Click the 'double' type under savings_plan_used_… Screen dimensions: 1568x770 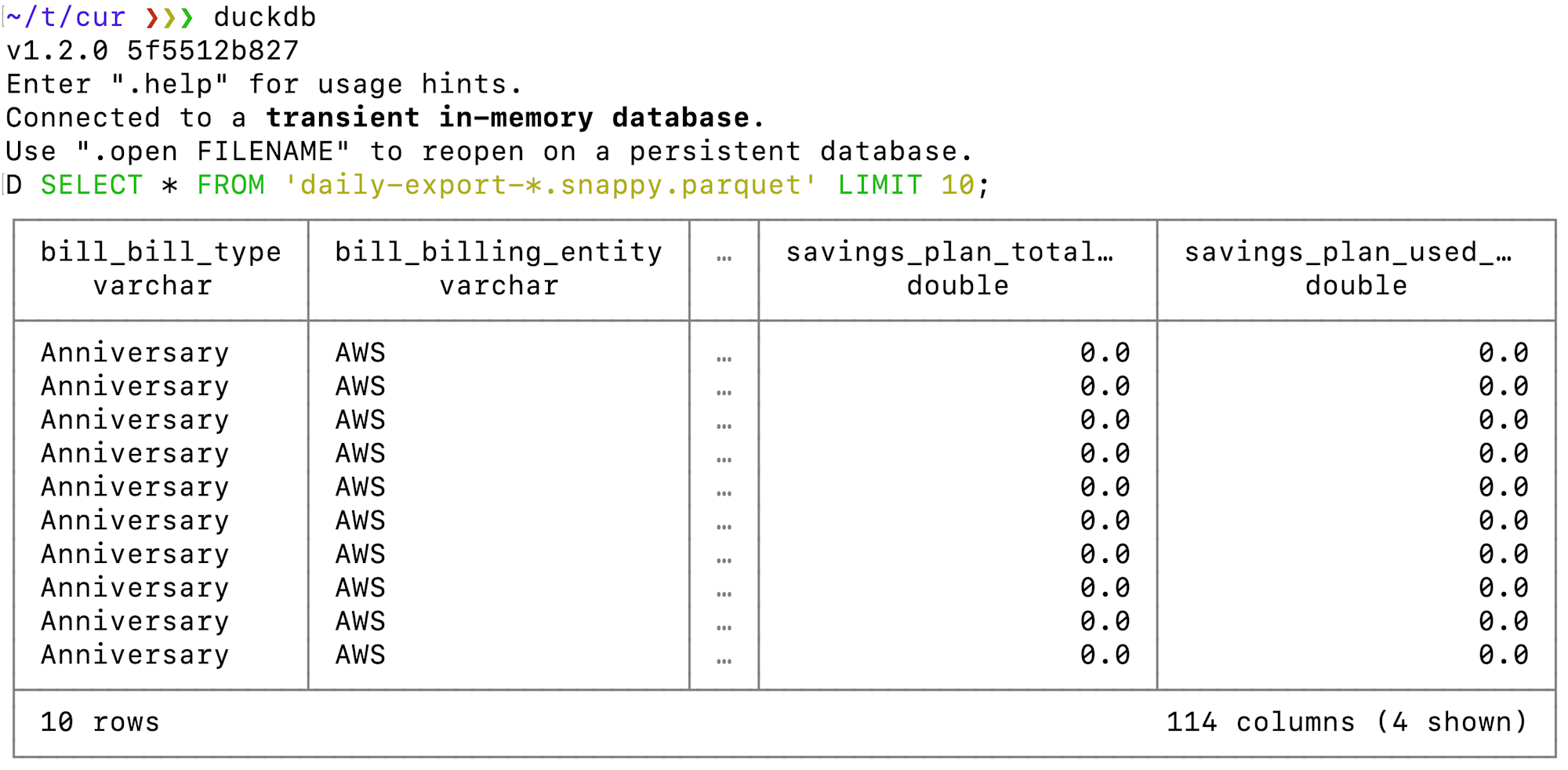(x=1356, y=285)
